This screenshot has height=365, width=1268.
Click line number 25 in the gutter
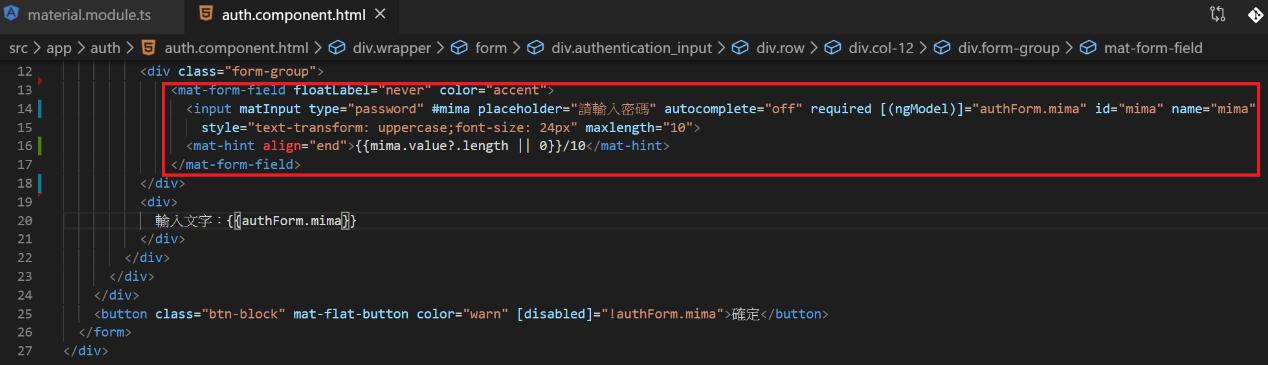(25, 314)
